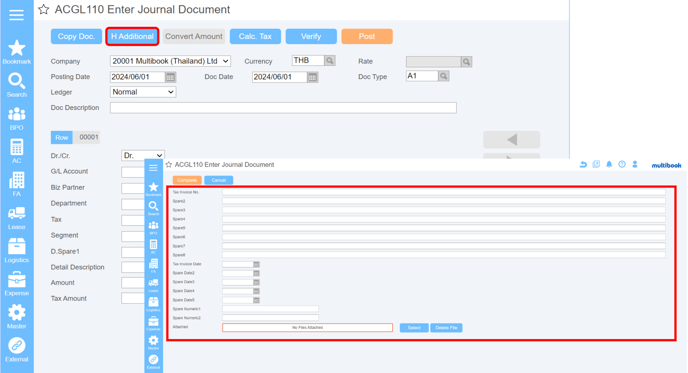Open the Rate lookup magnifier
688x373 pixels.
(466, 62)
